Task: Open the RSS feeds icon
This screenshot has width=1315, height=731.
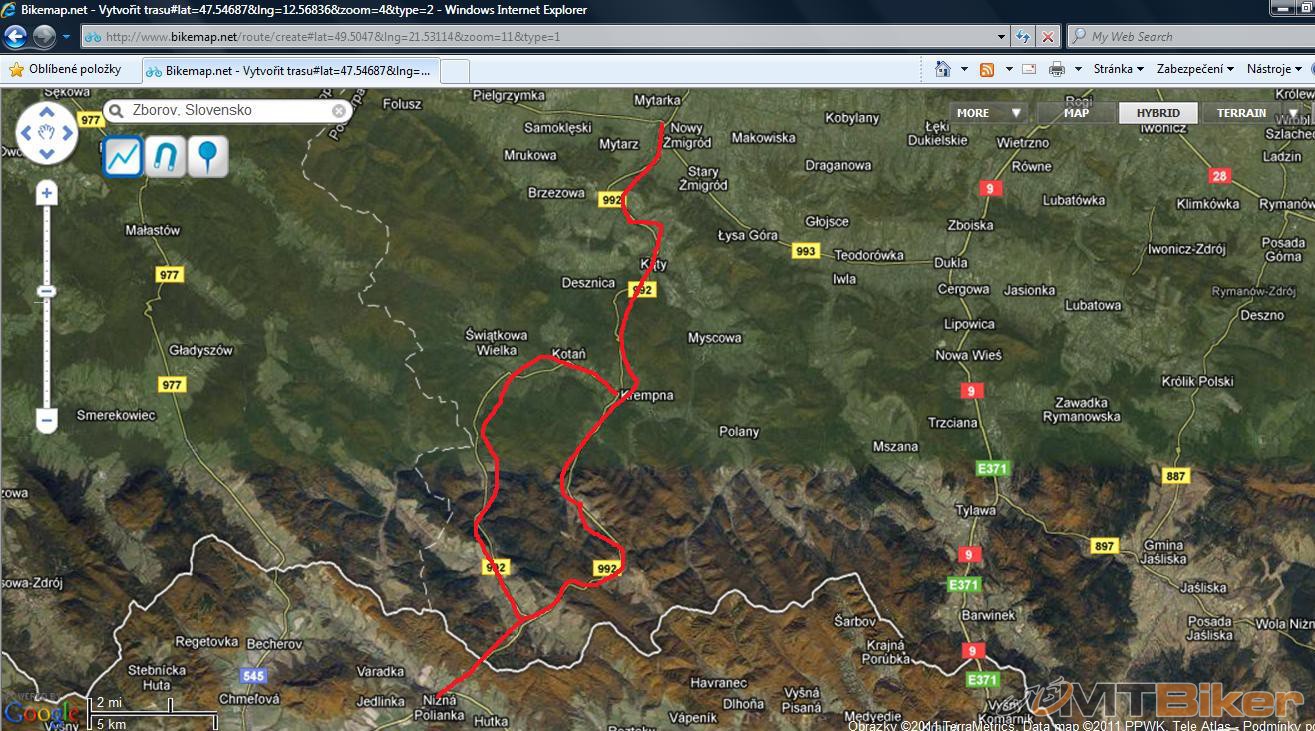Action: click(x=987, y=69)
